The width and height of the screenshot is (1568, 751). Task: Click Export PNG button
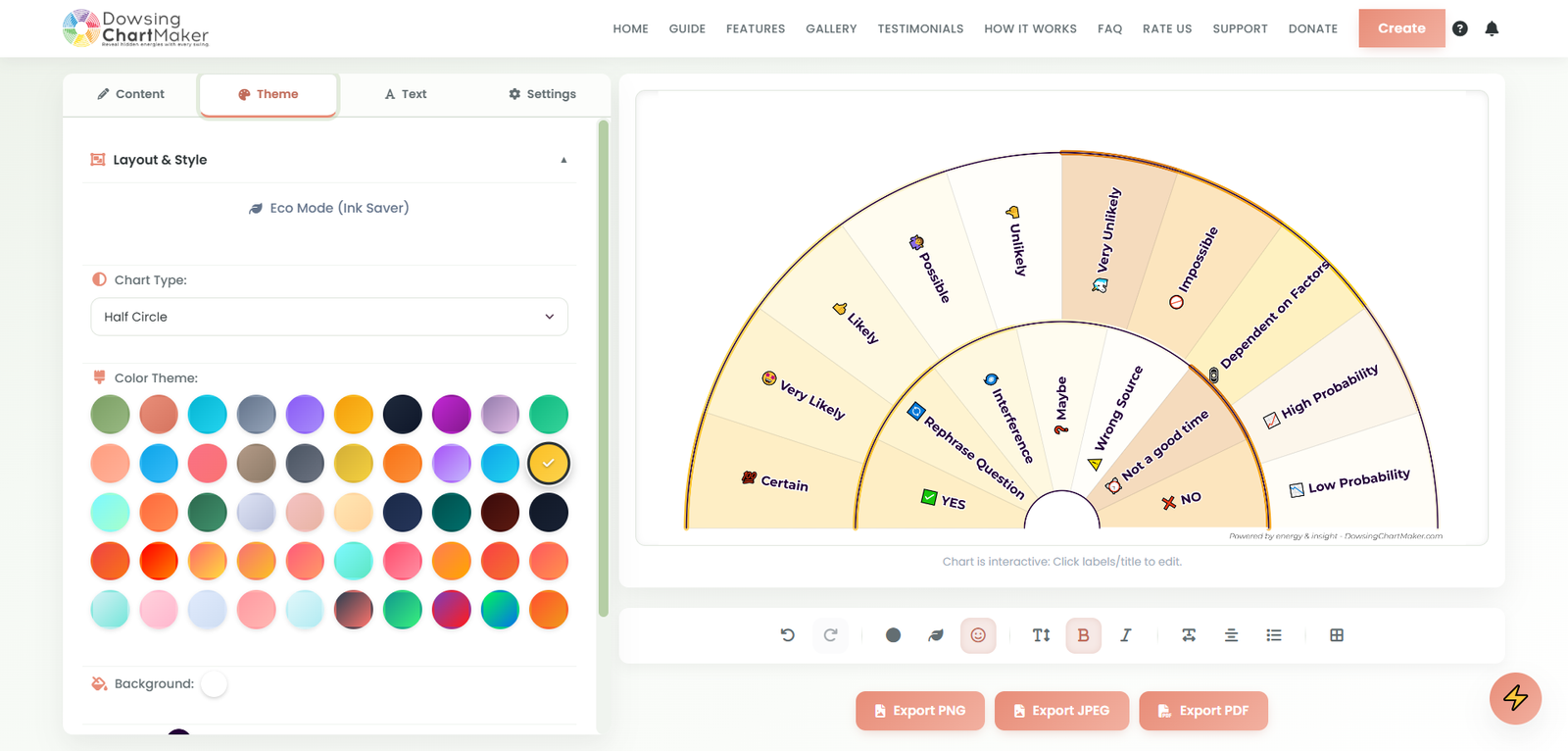click(919, 711)
